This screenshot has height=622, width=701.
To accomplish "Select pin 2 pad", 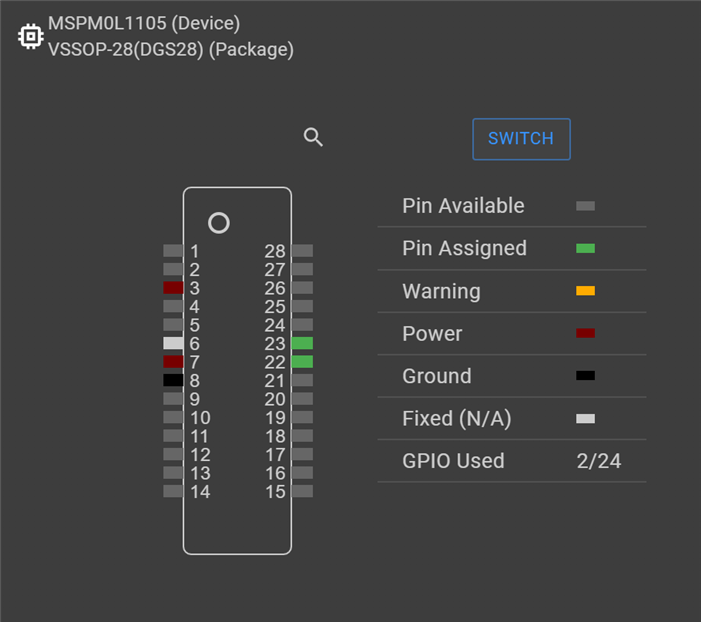I will tap(173, 269).
